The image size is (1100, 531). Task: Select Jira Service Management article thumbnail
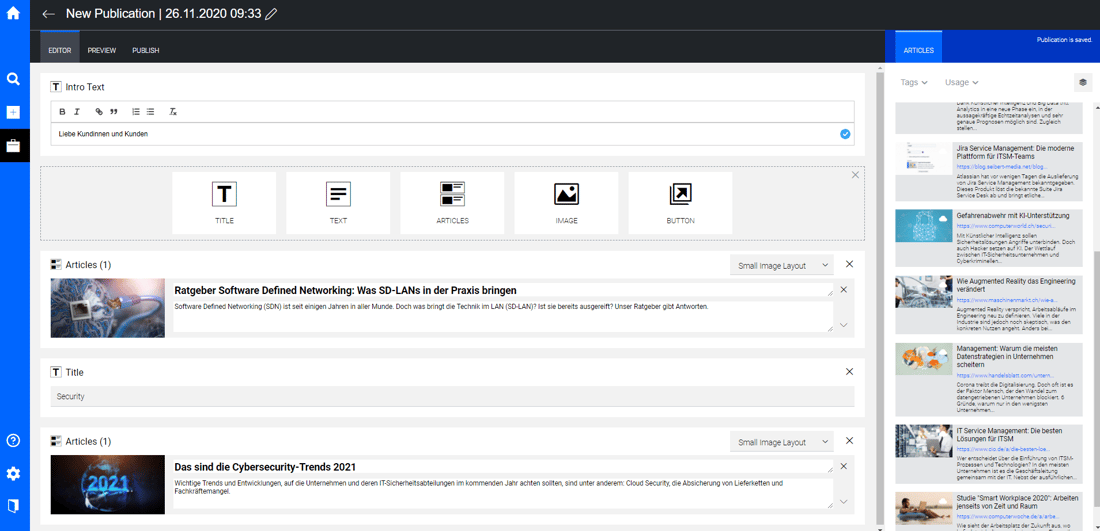[924, 160]
